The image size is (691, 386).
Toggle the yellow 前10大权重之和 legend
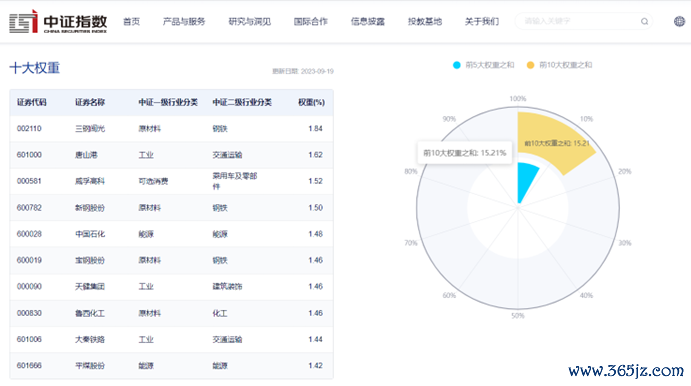(x=559, y=65)
